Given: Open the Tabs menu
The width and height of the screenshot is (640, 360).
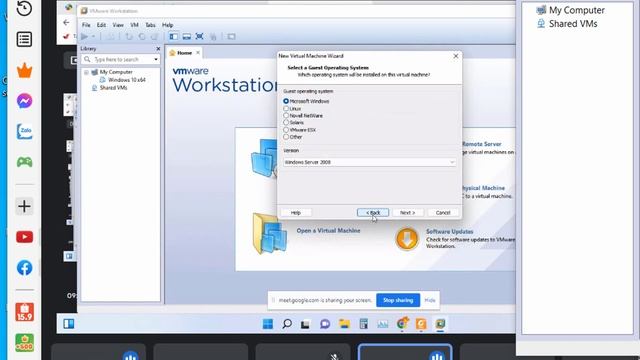Looking at the screenshot, I should tap(150, 25).
